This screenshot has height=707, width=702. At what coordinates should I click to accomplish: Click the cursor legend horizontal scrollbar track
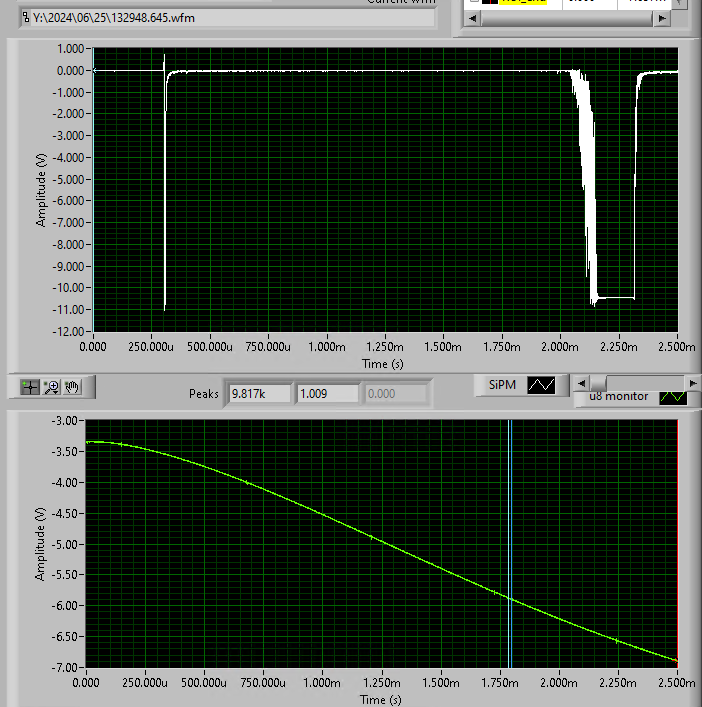567,18
